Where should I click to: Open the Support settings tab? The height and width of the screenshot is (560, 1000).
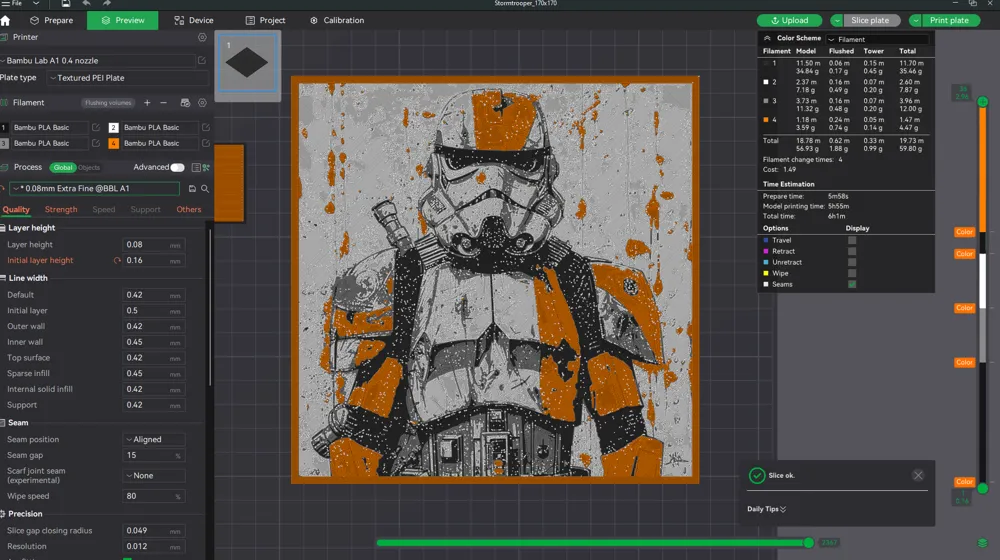145,210
